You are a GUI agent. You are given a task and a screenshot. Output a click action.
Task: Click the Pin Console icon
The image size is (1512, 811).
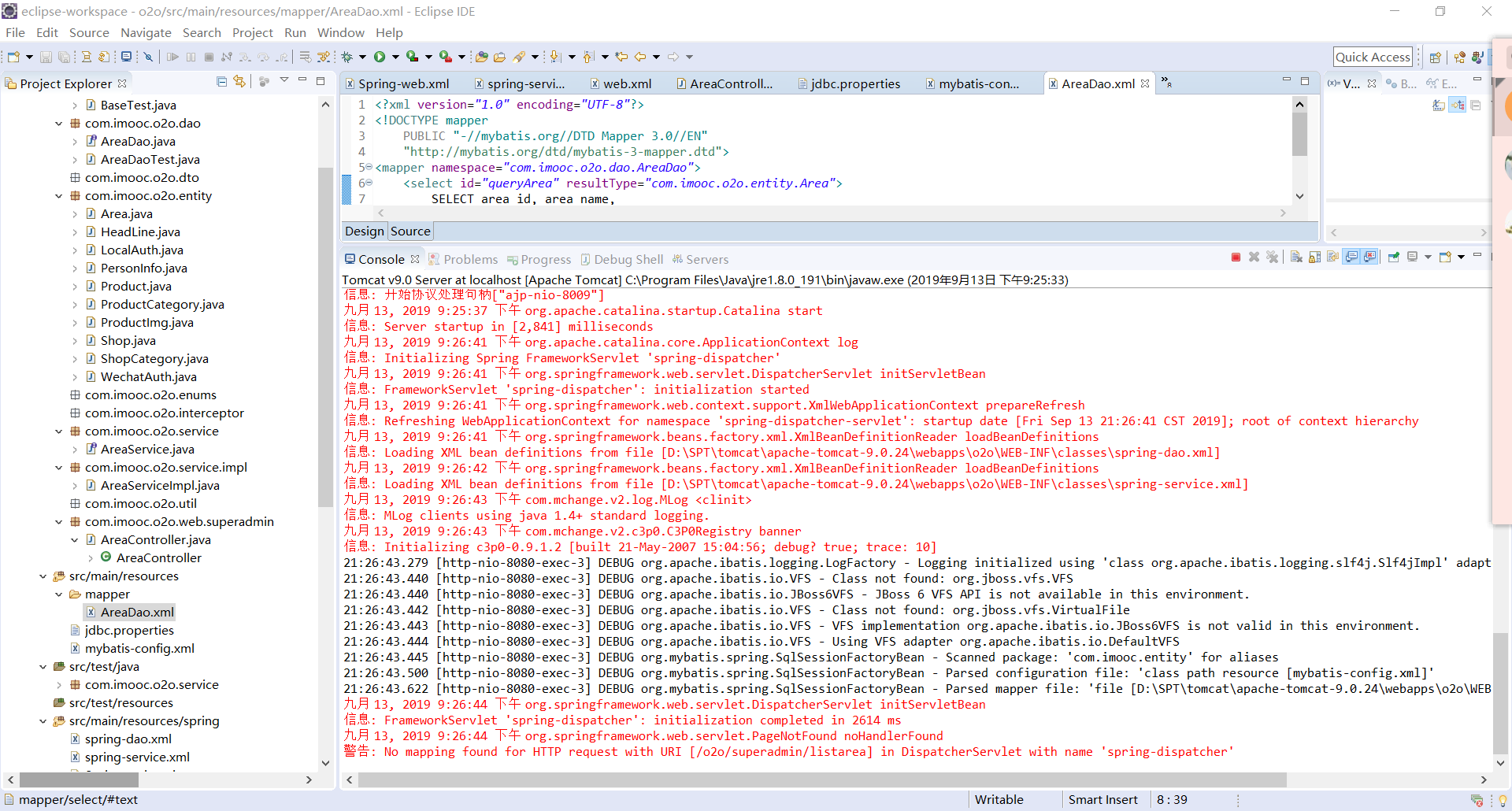[1393, 257]
